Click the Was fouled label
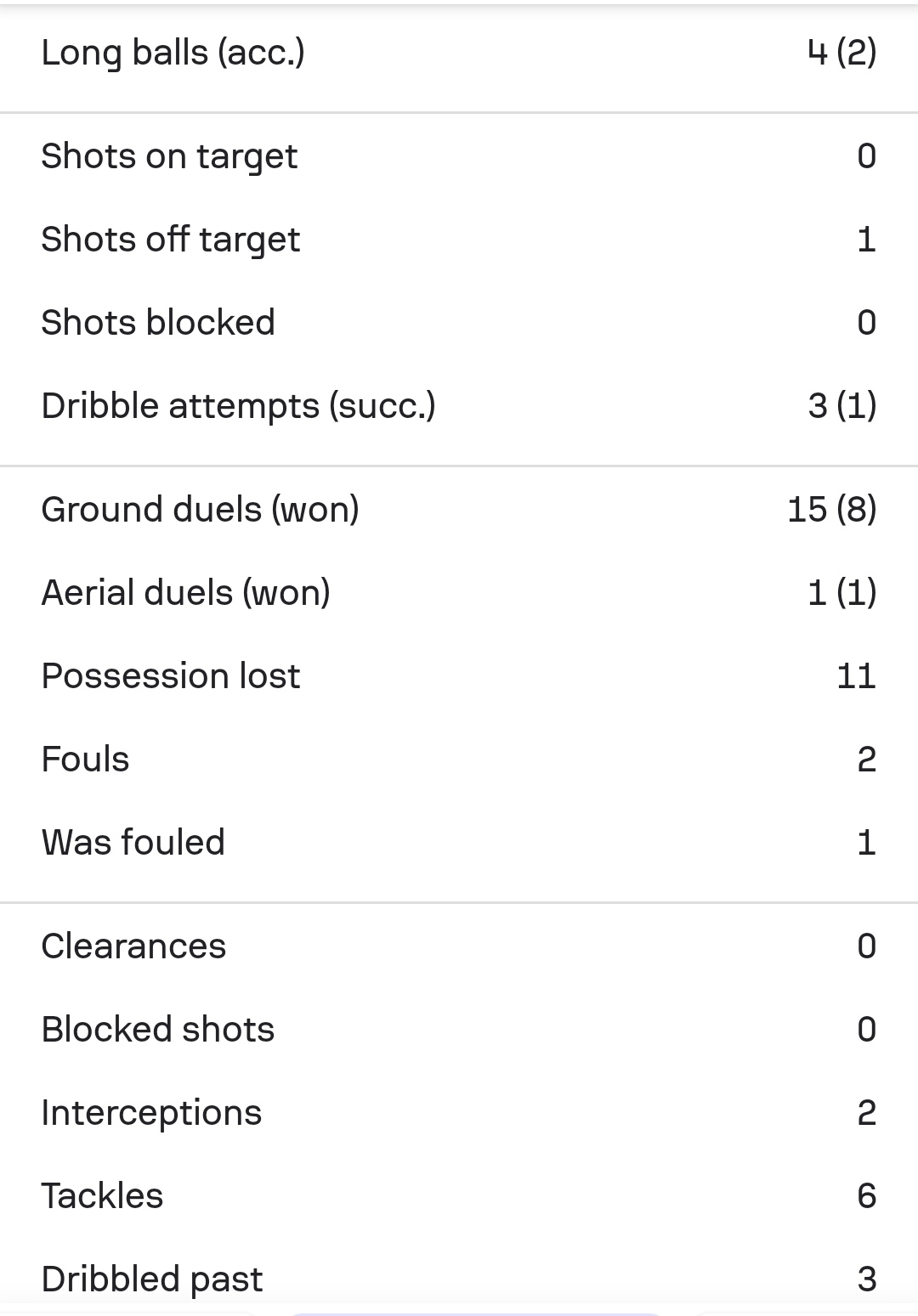Image resolution: width=918 pixels, height=1316 pixels. click(x=133, y=843)
